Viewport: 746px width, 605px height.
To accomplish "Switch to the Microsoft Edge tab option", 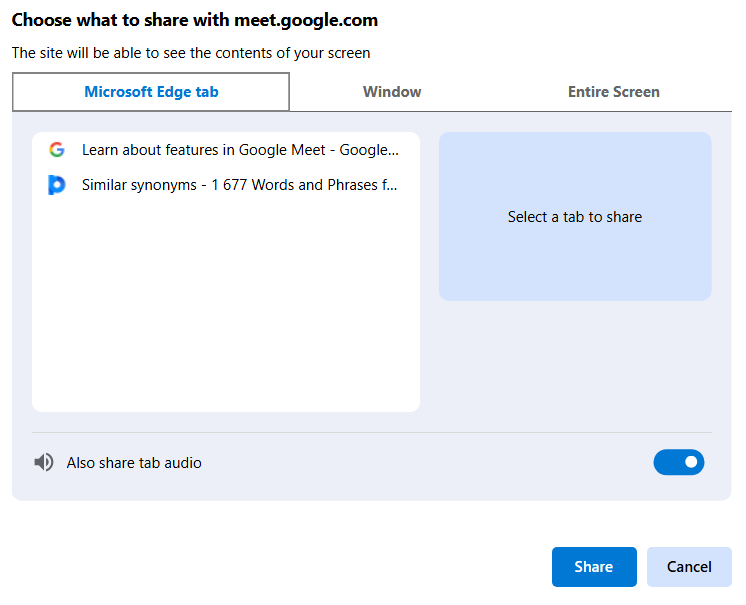I will [x=151, y=92].
